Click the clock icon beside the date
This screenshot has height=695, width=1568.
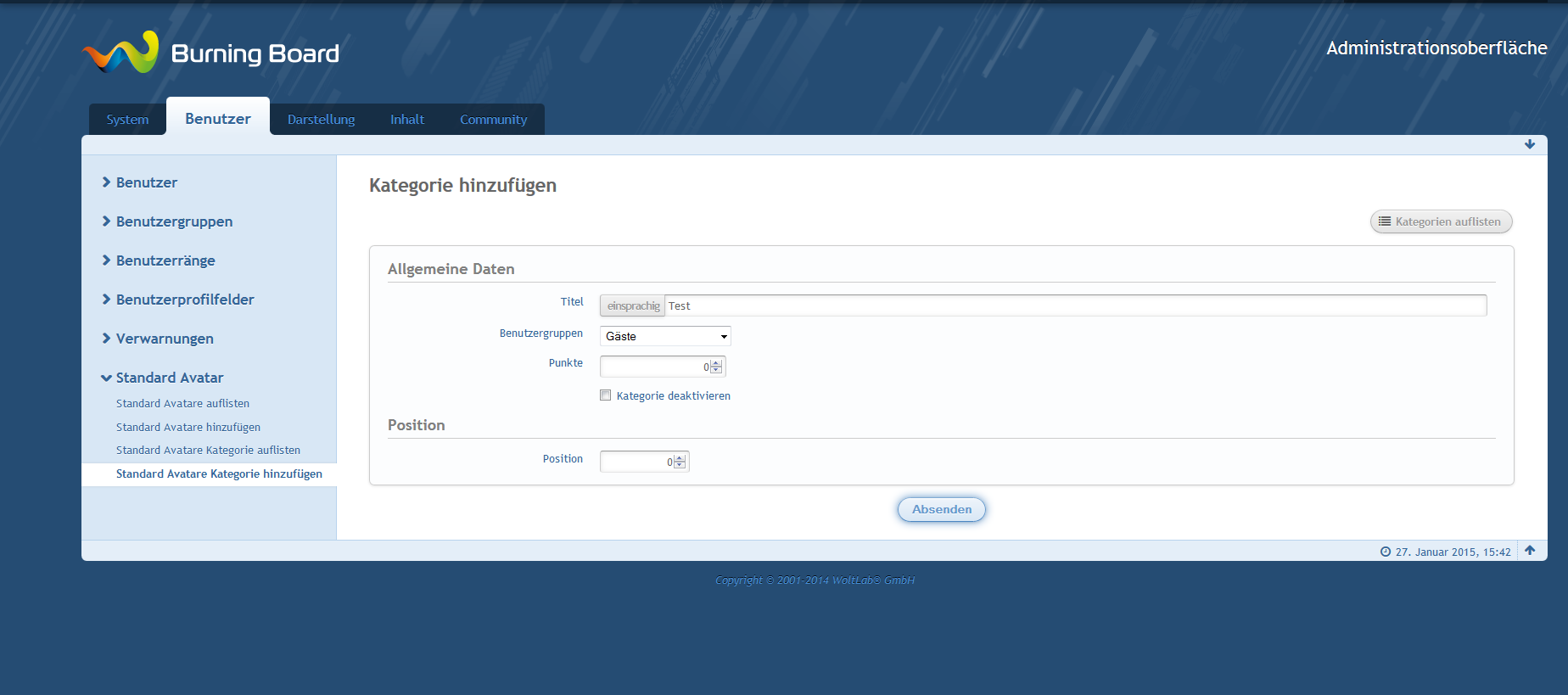tap(1386, 552)
